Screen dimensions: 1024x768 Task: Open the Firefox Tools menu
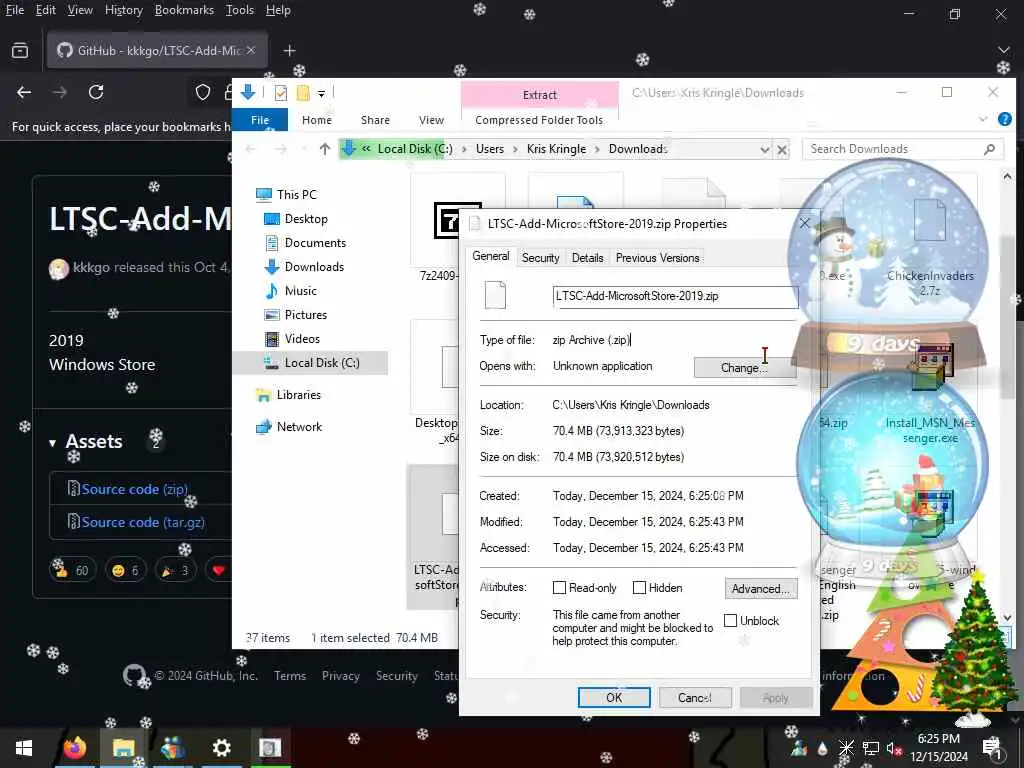[240, 10]
